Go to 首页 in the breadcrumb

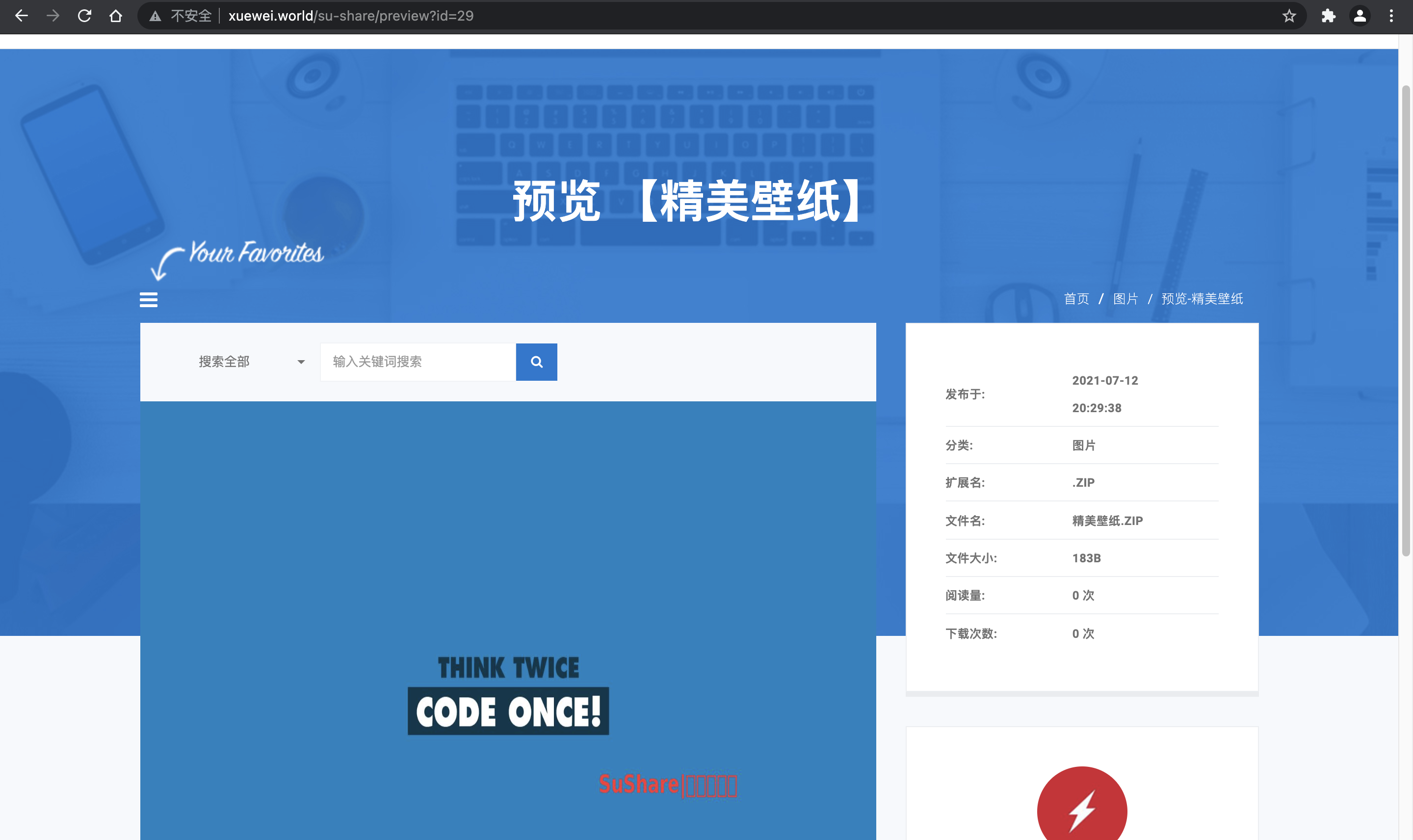[1076, 299]
